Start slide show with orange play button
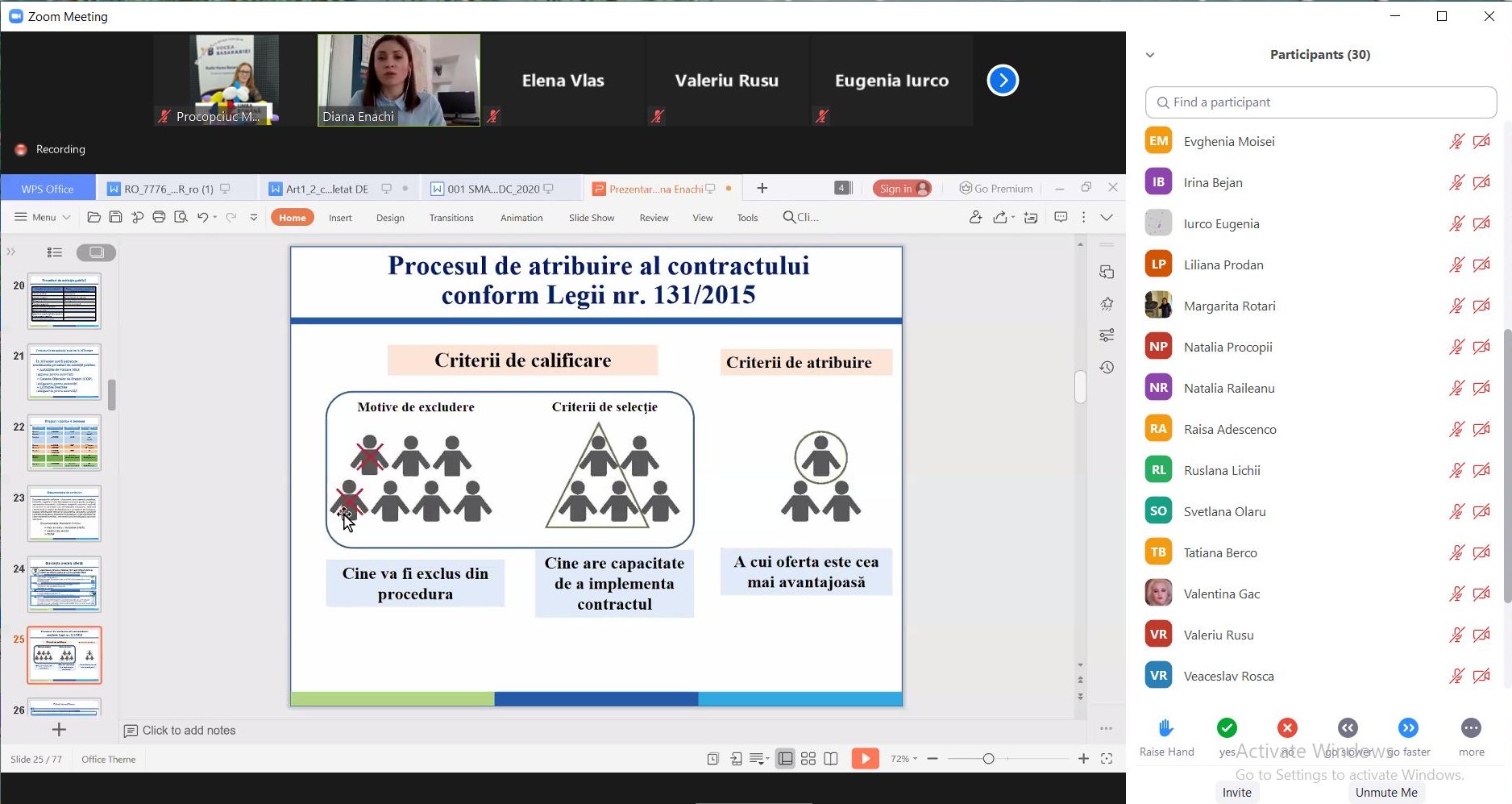 coord(865,759)
